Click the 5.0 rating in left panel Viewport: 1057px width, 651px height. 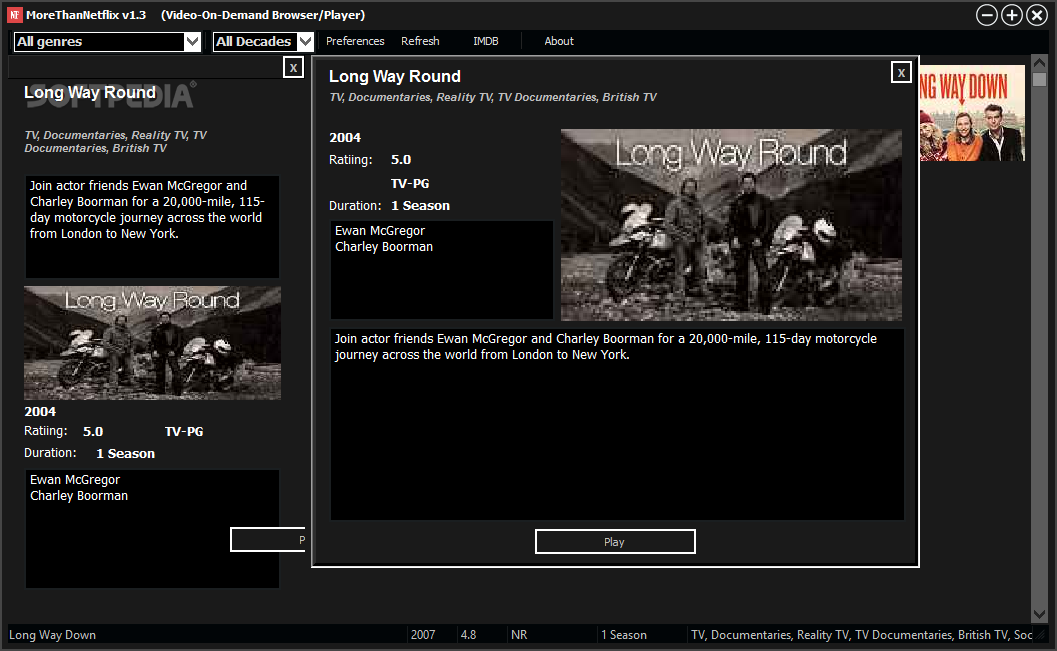coord(93,431)
